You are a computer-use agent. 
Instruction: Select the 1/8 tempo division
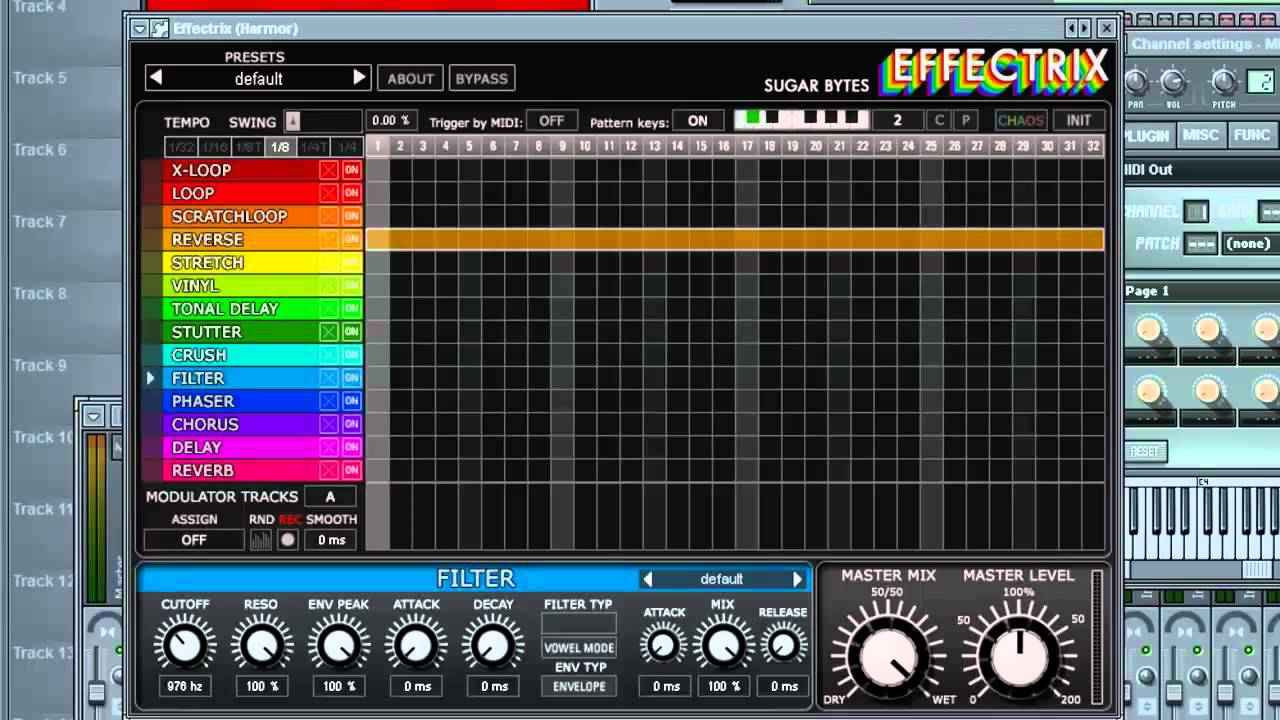tap(279, 147)
